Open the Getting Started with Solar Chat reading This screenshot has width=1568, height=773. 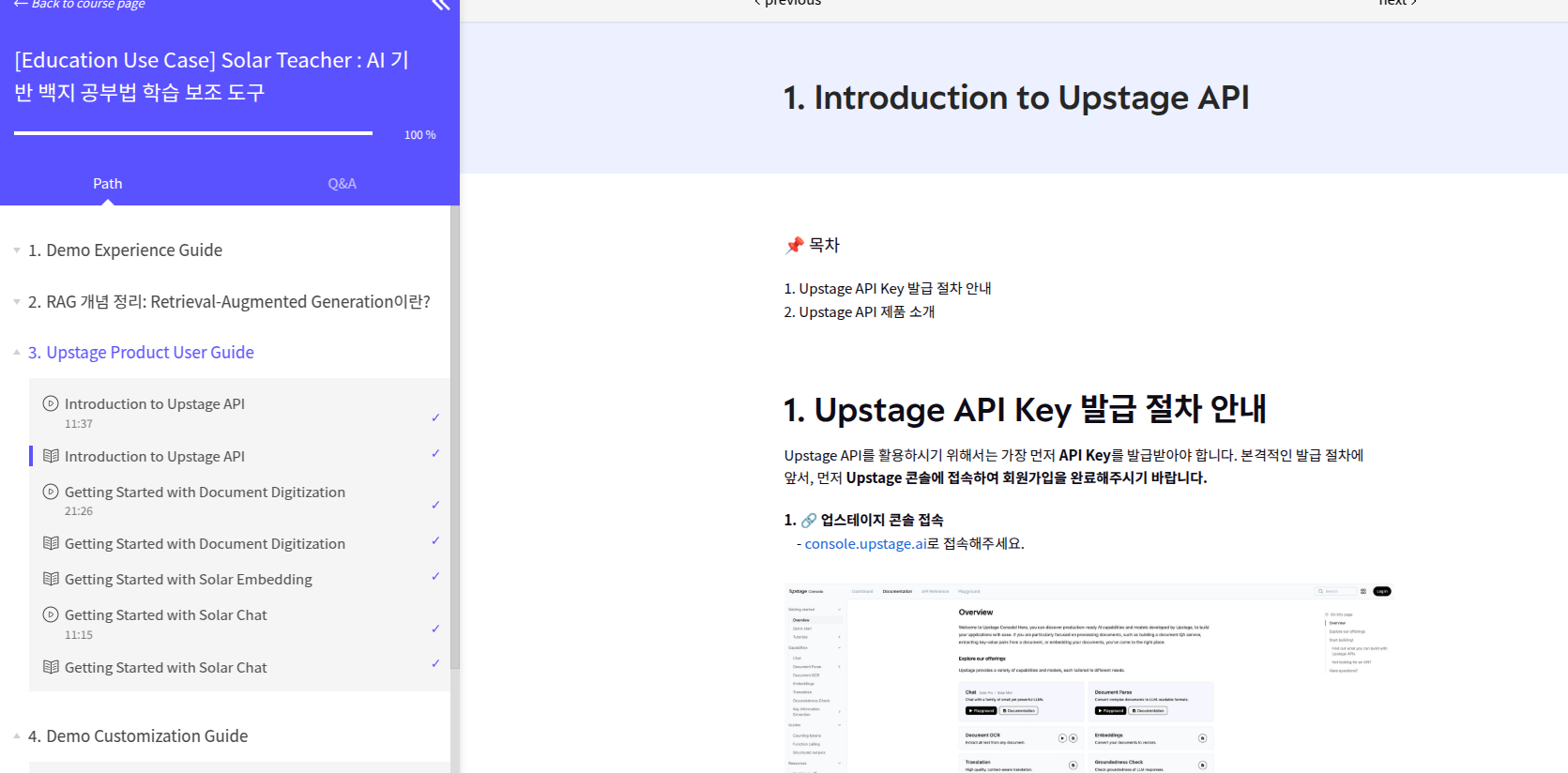tap(165, 668)
